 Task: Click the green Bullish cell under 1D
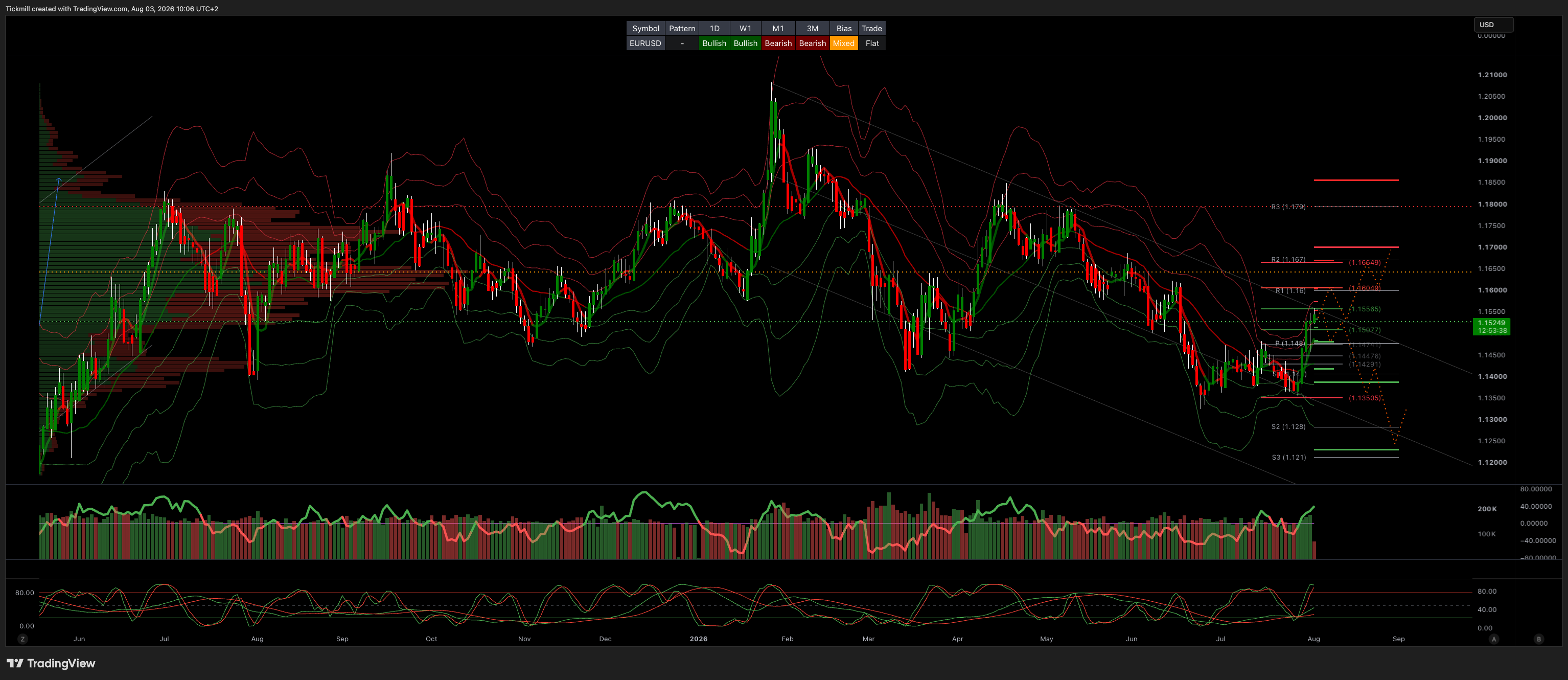(x=714, y=43)
